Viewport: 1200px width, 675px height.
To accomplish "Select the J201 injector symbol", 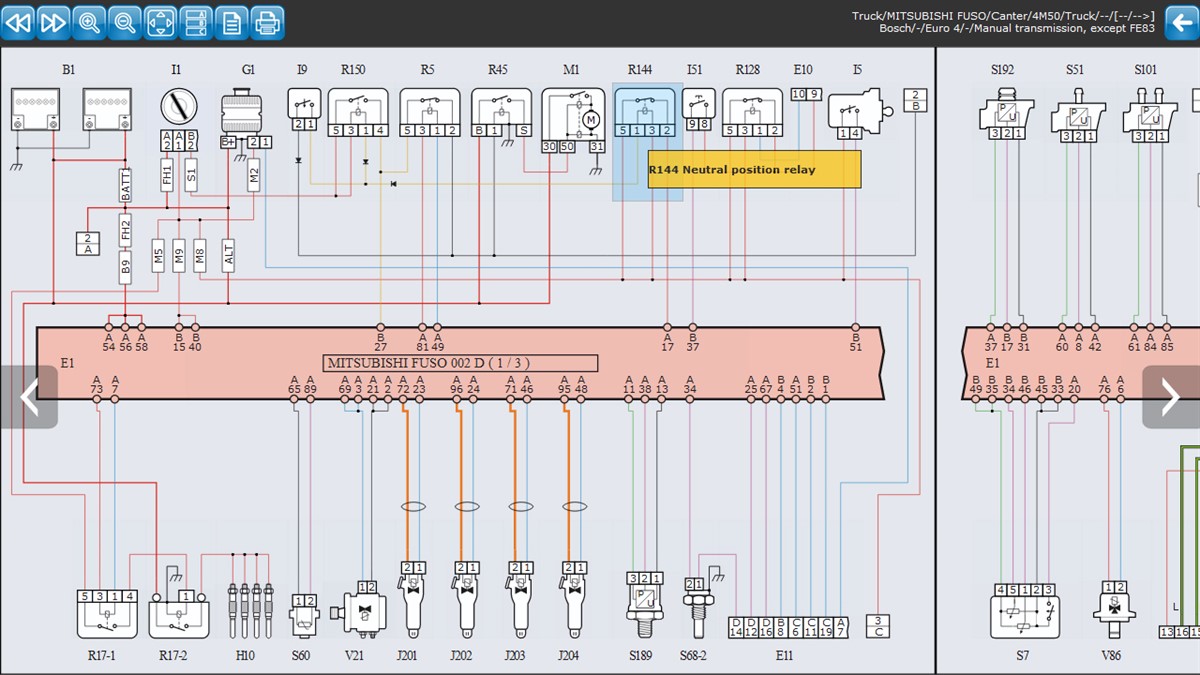I will tap(412, 600).
